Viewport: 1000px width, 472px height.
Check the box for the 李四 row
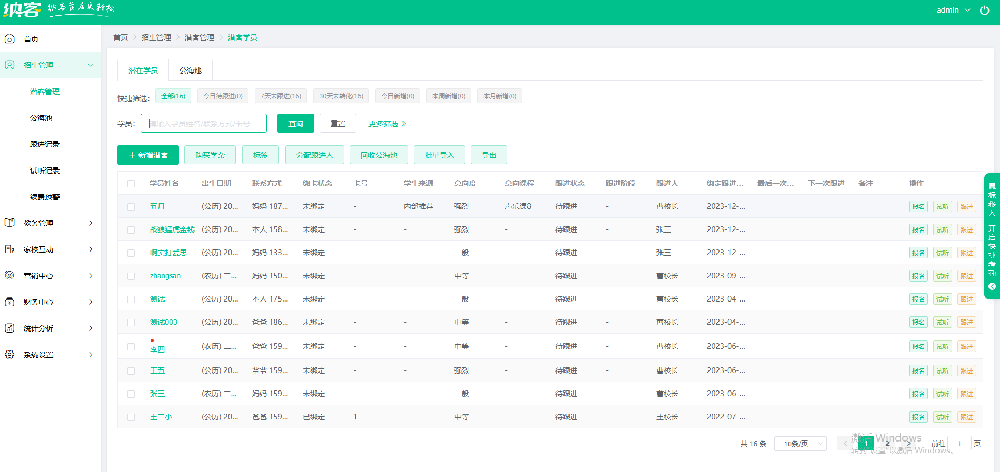pos(131,347)
